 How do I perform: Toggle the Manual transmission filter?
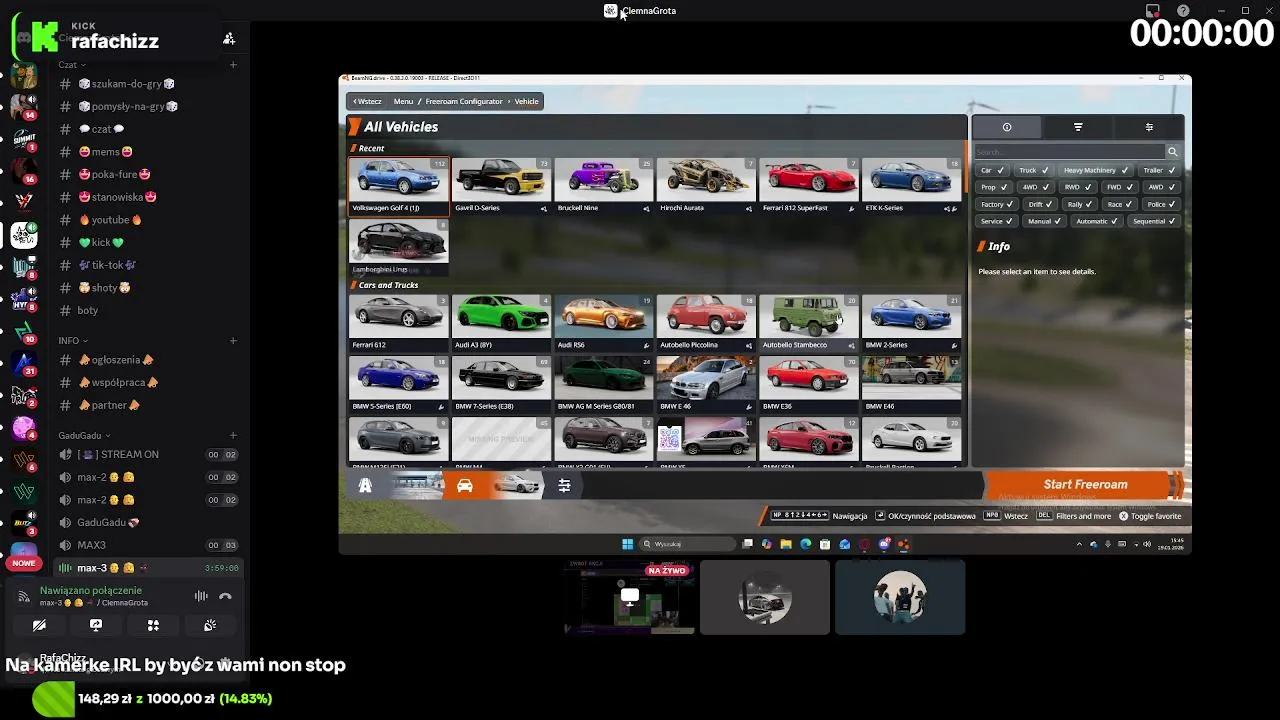(x=1045, y=221)
